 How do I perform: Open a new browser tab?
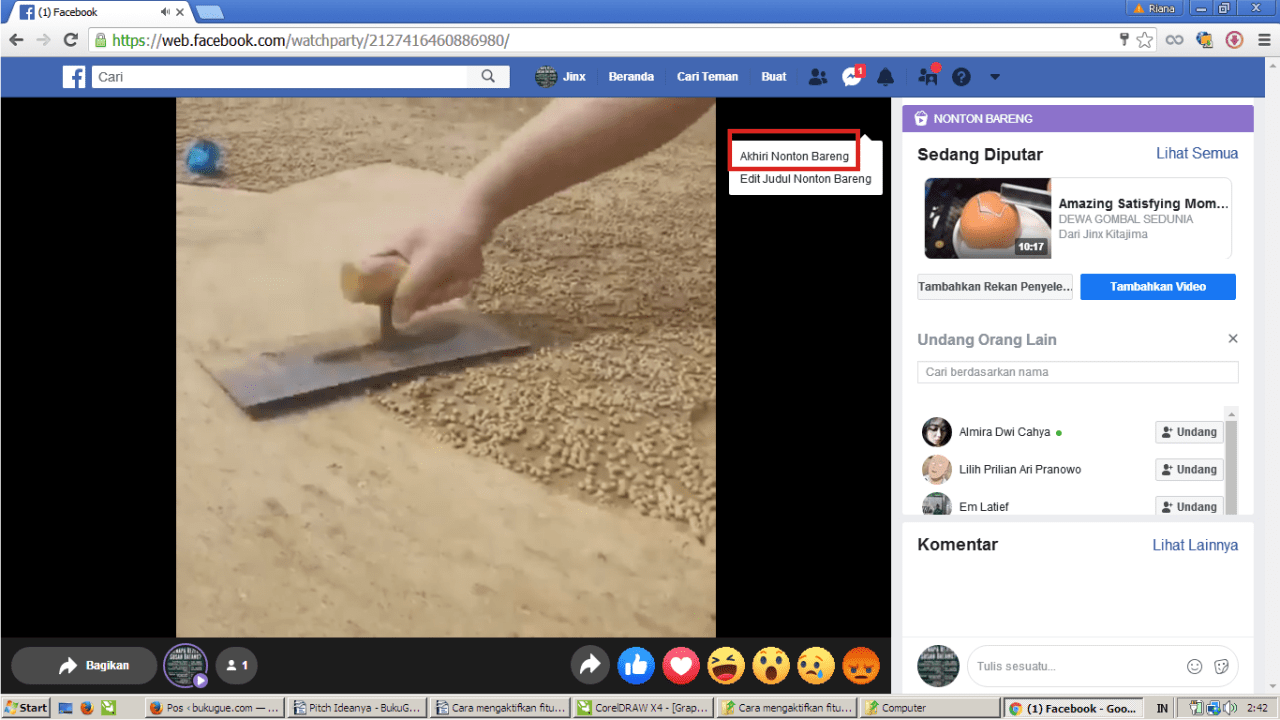click(x=209, y=12)
